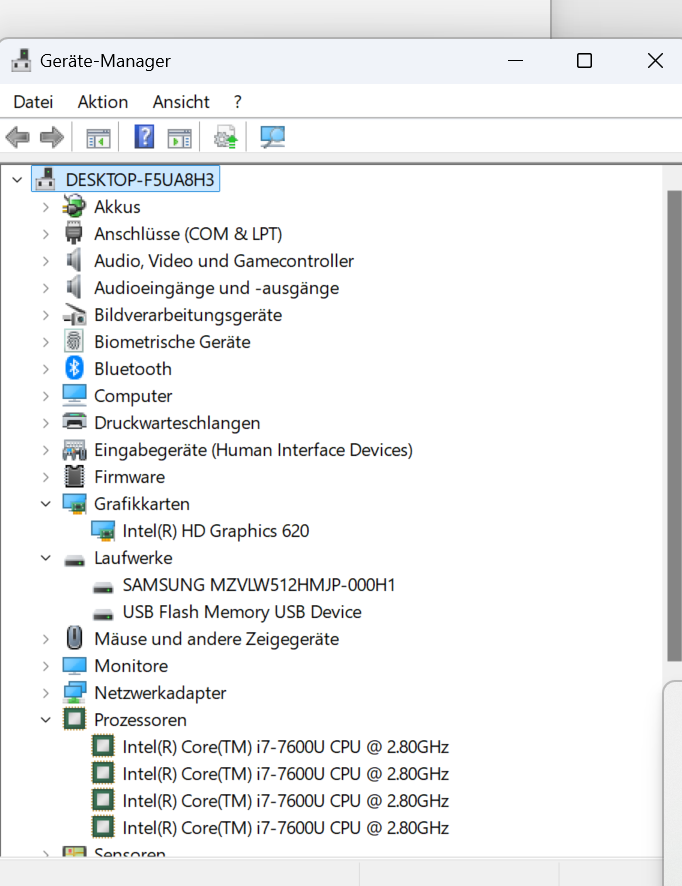The height and width of the screenshot is (886, 682).
Task: Click the Bildverarbeitungsgeräte camera icon
Action: coord(74,315)
